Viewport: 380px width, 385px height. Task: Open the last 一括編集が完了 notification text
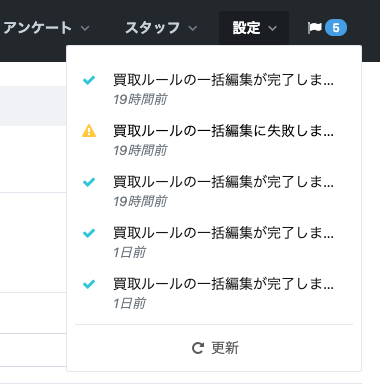point(223,284)
